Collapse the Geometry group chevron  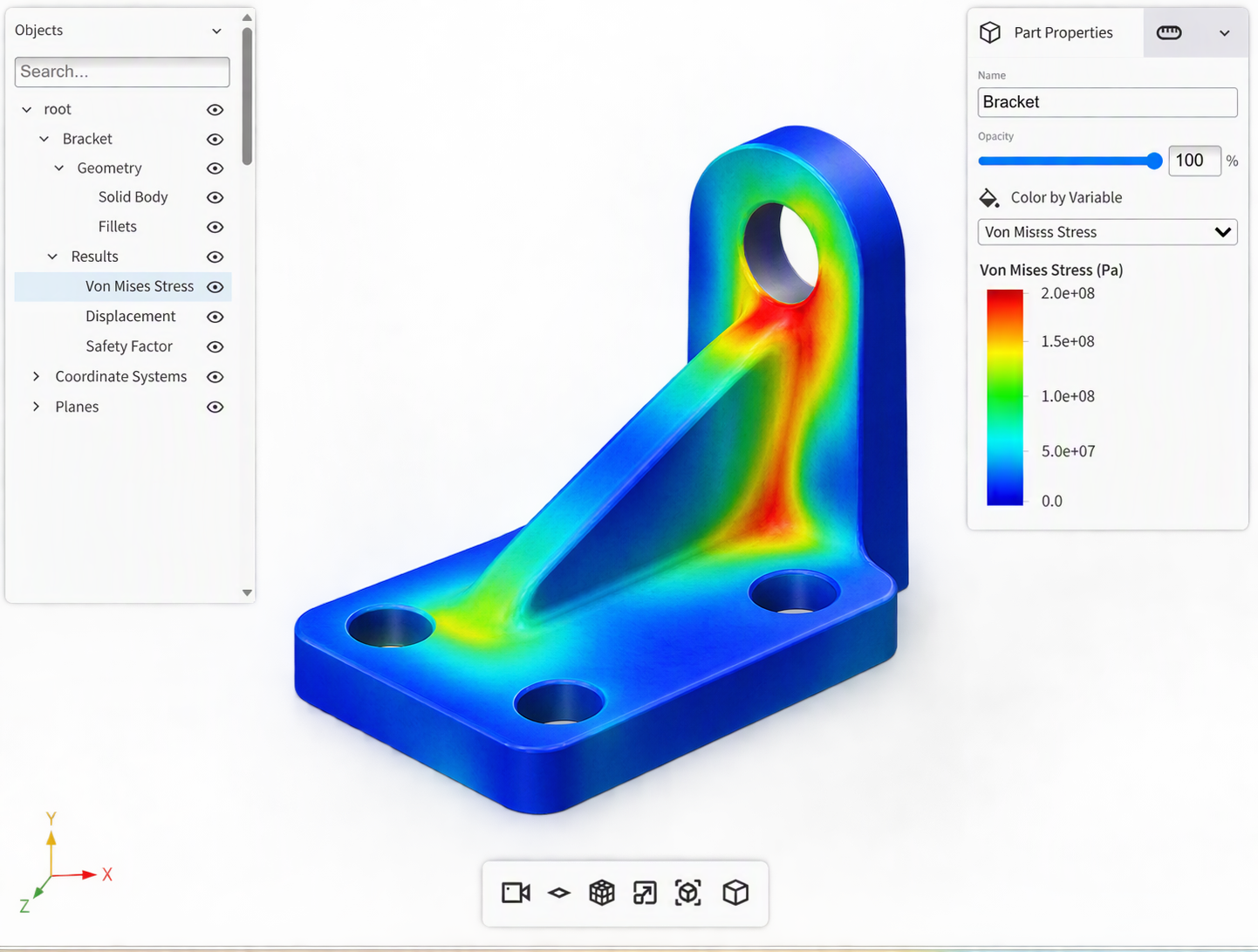click(x=59, y=168)
